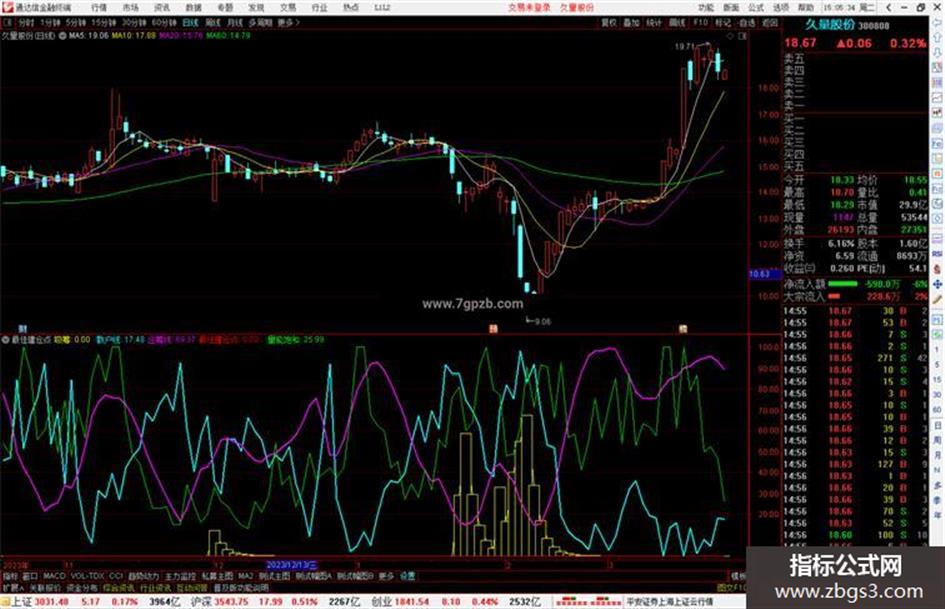
Task: Open the 多周期 view tab
Action: [x=260, y=22]
